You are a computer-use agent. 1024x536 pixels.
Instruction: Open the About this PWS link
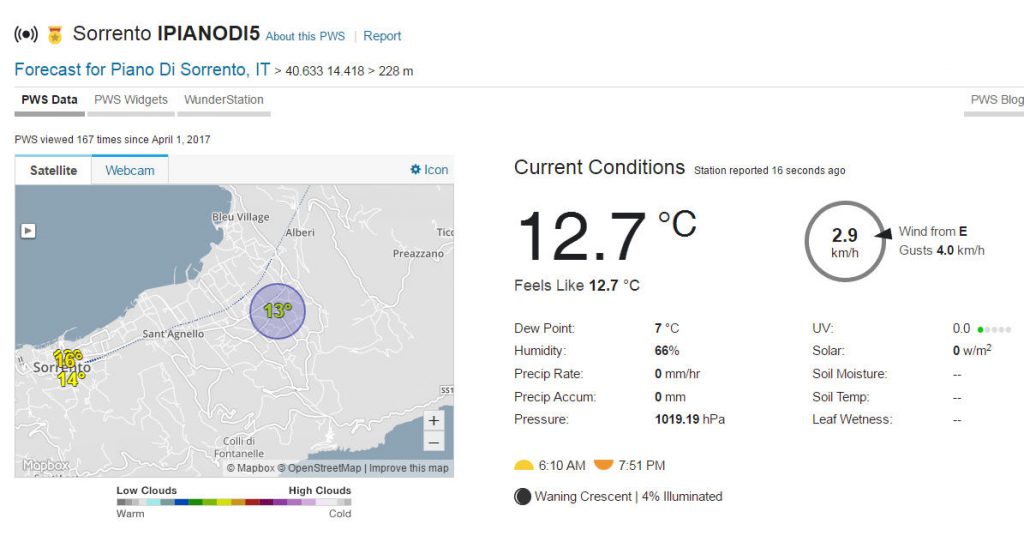[x=305, y=37]
